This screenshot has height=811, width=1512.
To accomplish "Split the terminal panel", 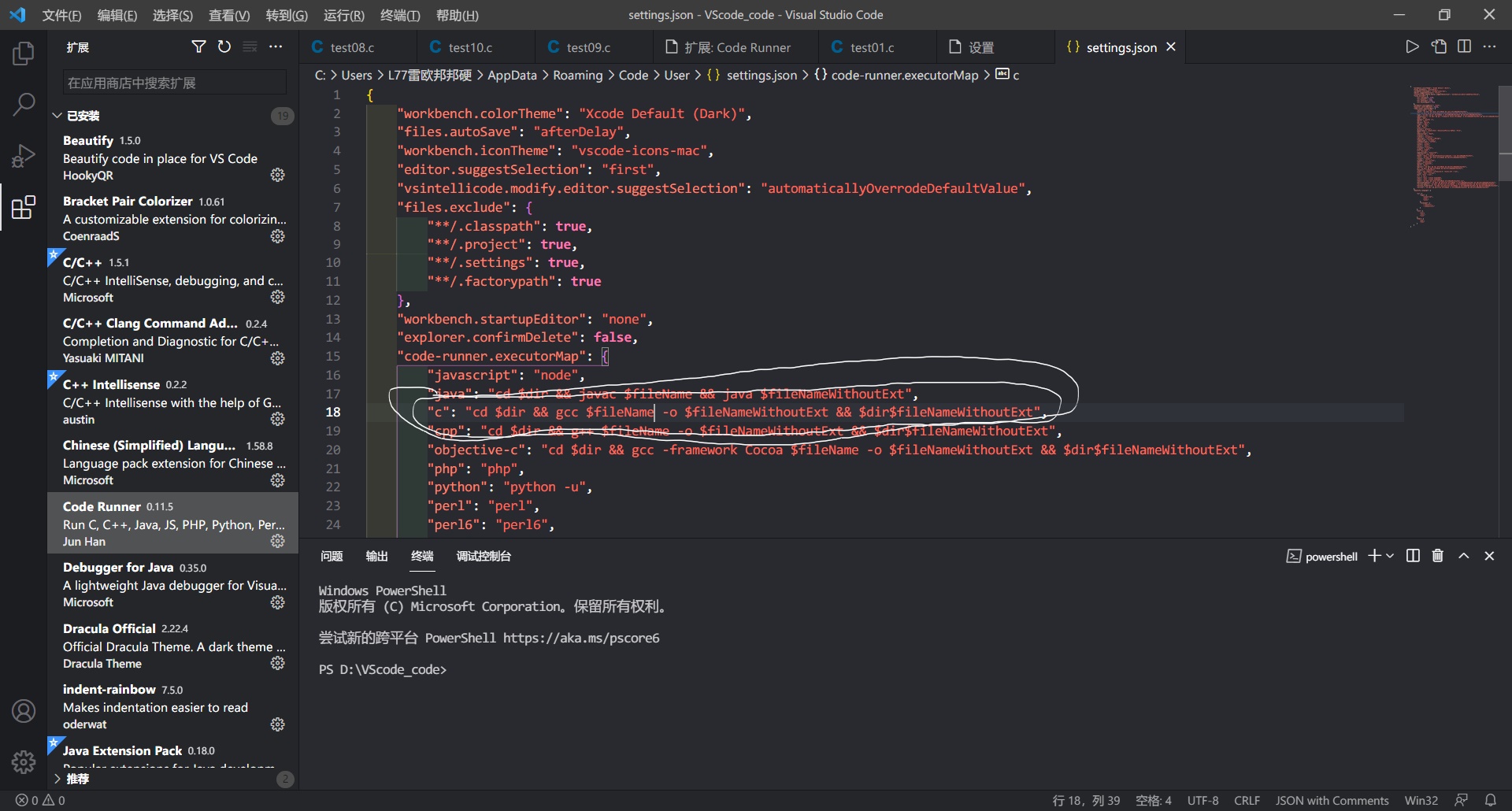I will pos(1413,556).
